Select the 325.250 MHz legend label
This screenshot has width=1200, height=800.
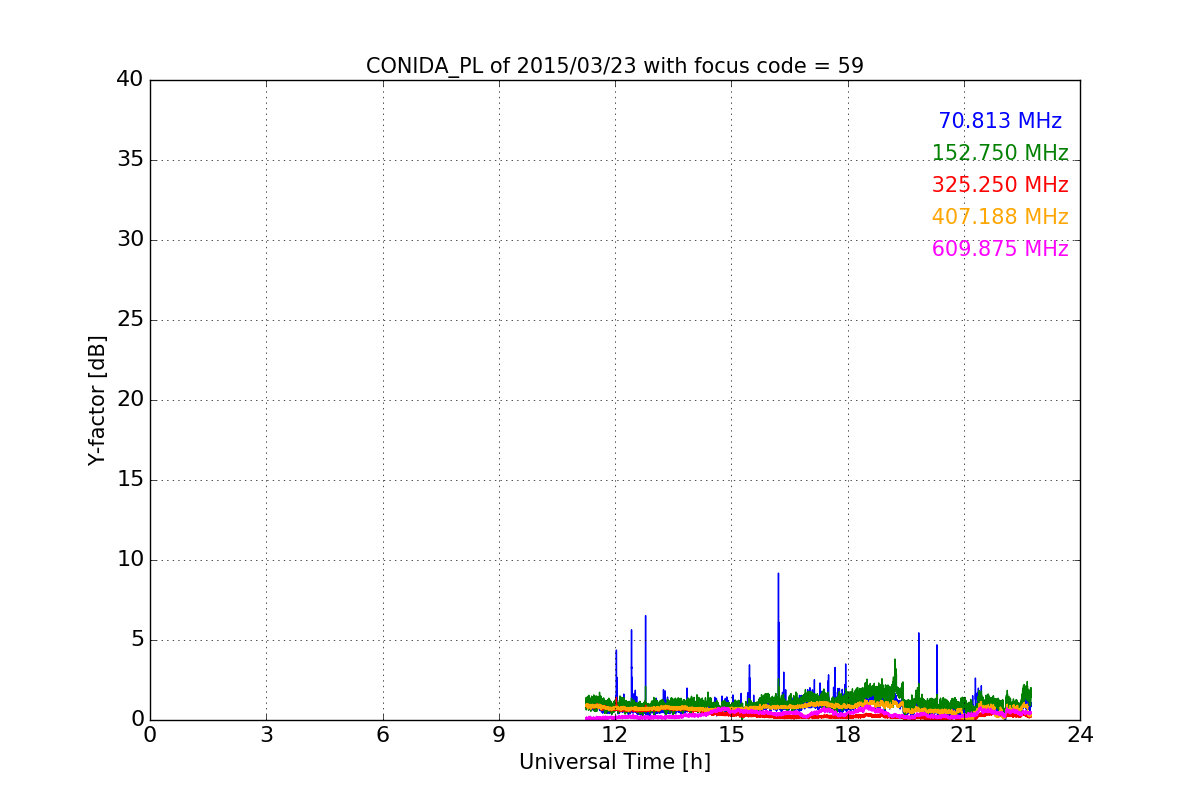click(1000, 185)
